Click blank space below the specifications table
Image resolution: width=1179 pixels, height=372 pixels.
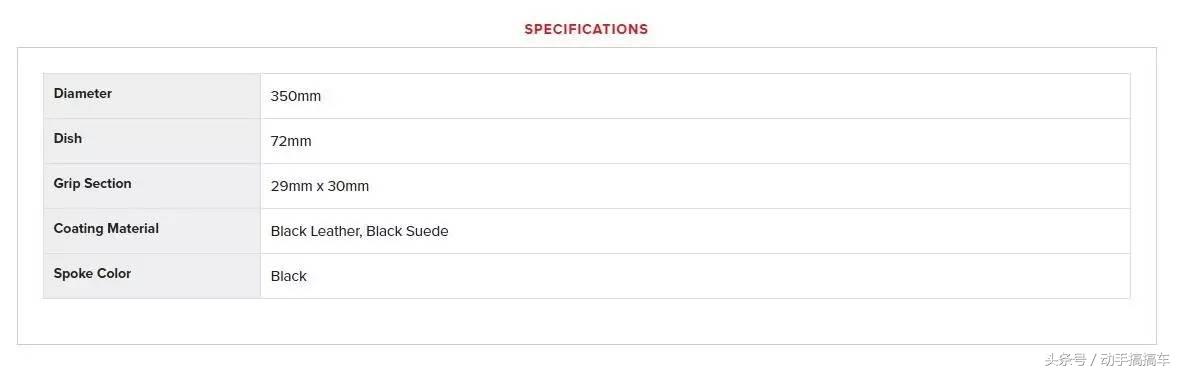586,321
